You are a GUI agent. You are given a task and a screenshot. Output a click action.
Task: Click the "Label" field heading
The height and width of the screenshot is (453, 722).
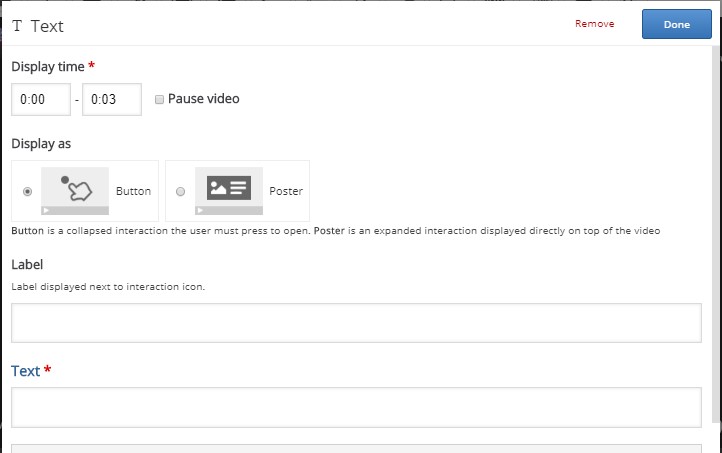click(x=27, y=265)
